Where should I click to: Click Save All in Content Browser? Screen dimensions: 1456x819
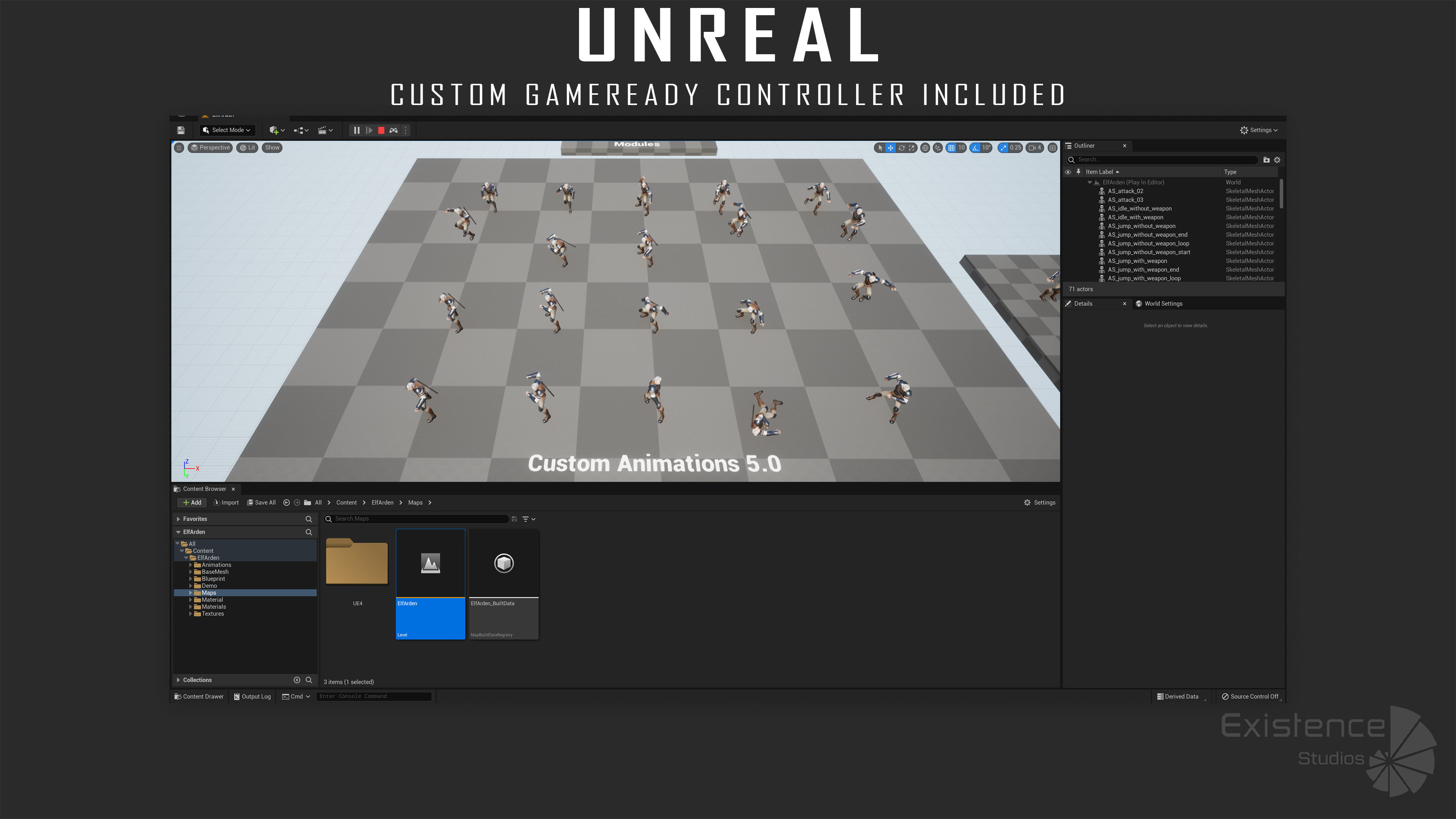(261, 502)
